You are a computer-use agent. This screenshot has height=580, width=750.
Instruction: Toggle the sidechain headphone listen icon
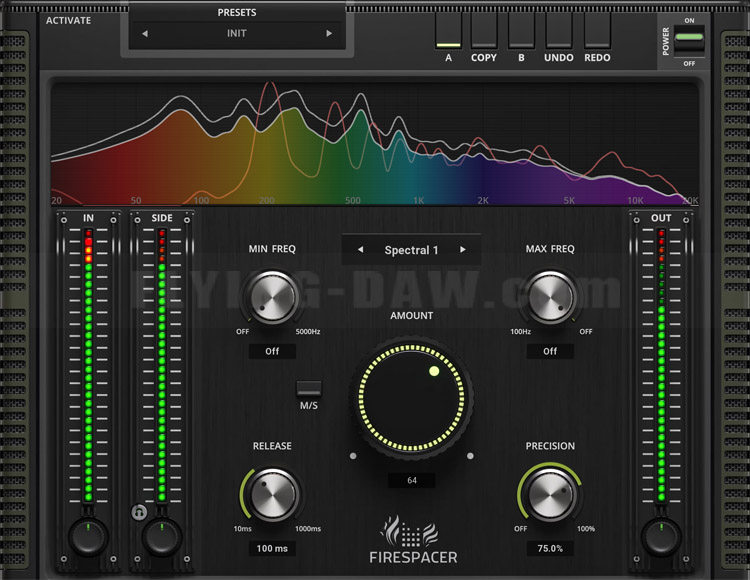click(x=139, y=513)
